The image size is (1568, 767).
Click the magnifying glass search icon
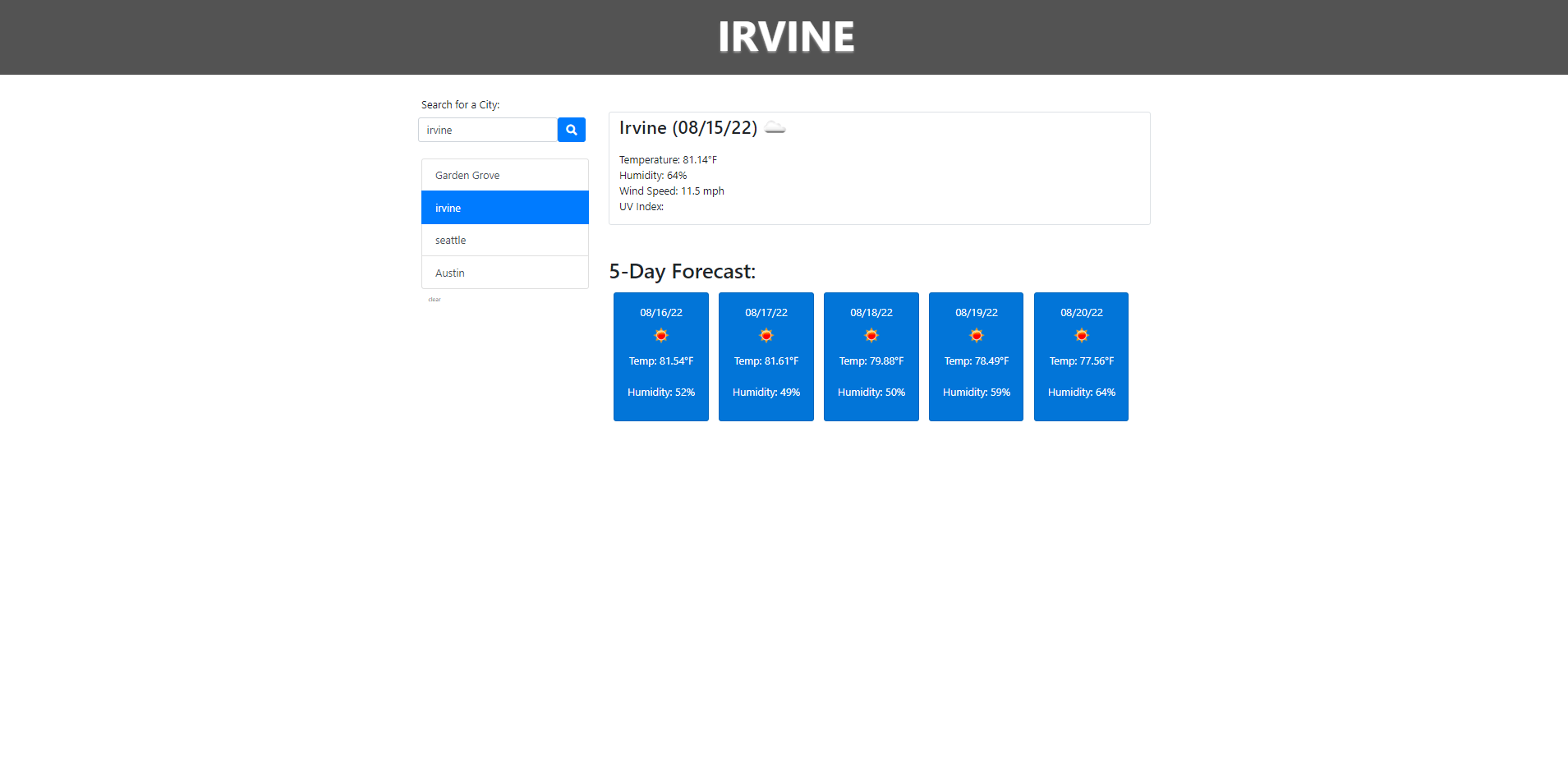click(571, 130)
